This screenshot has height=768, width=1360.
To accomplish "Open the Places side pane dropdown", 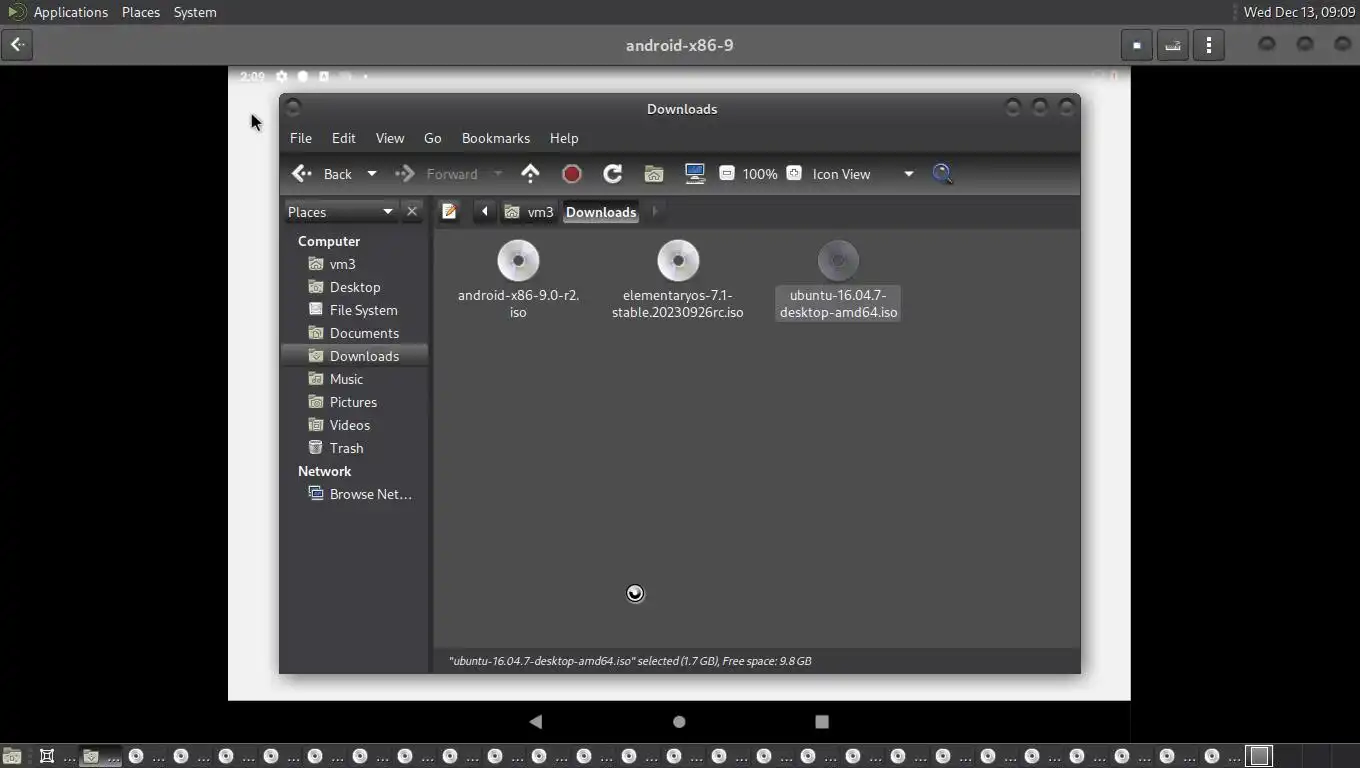I will tap(341, 212).
